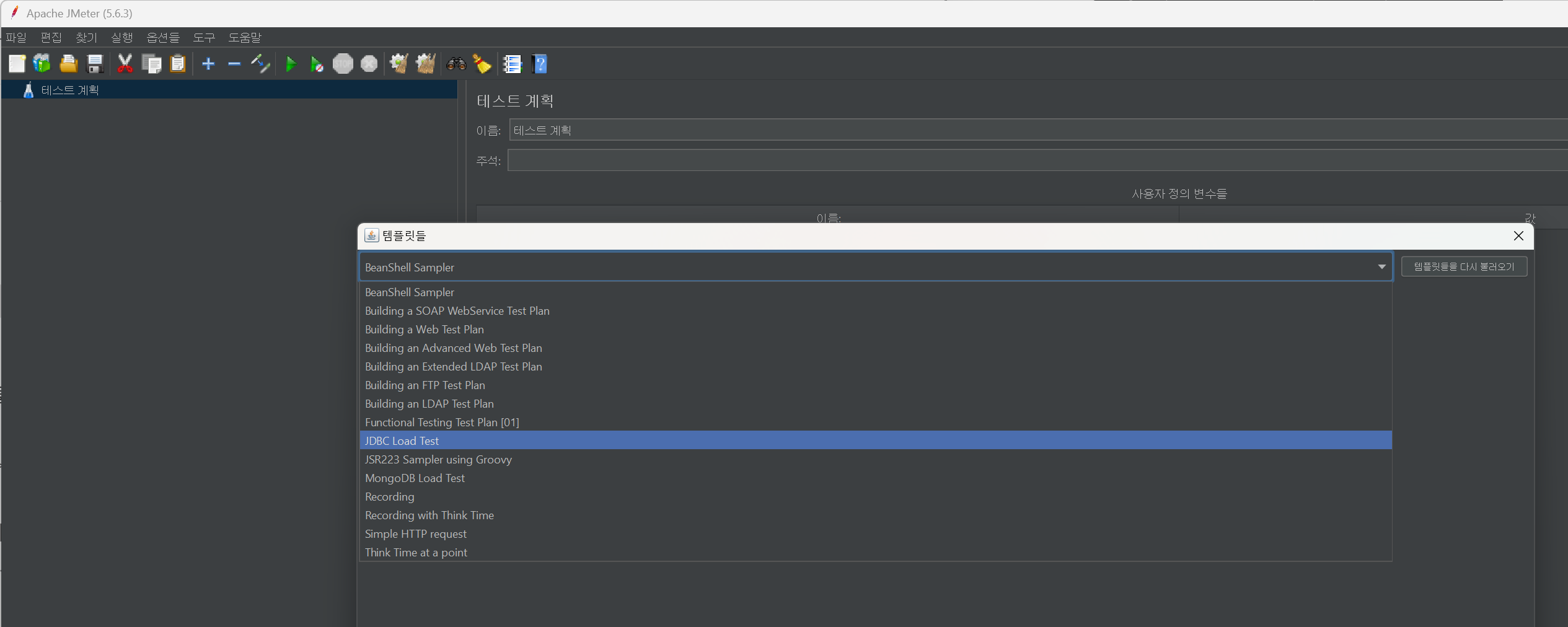Click the Save floppy disk icon
This screenshot has width=1568, height=627.
(95, 64)
